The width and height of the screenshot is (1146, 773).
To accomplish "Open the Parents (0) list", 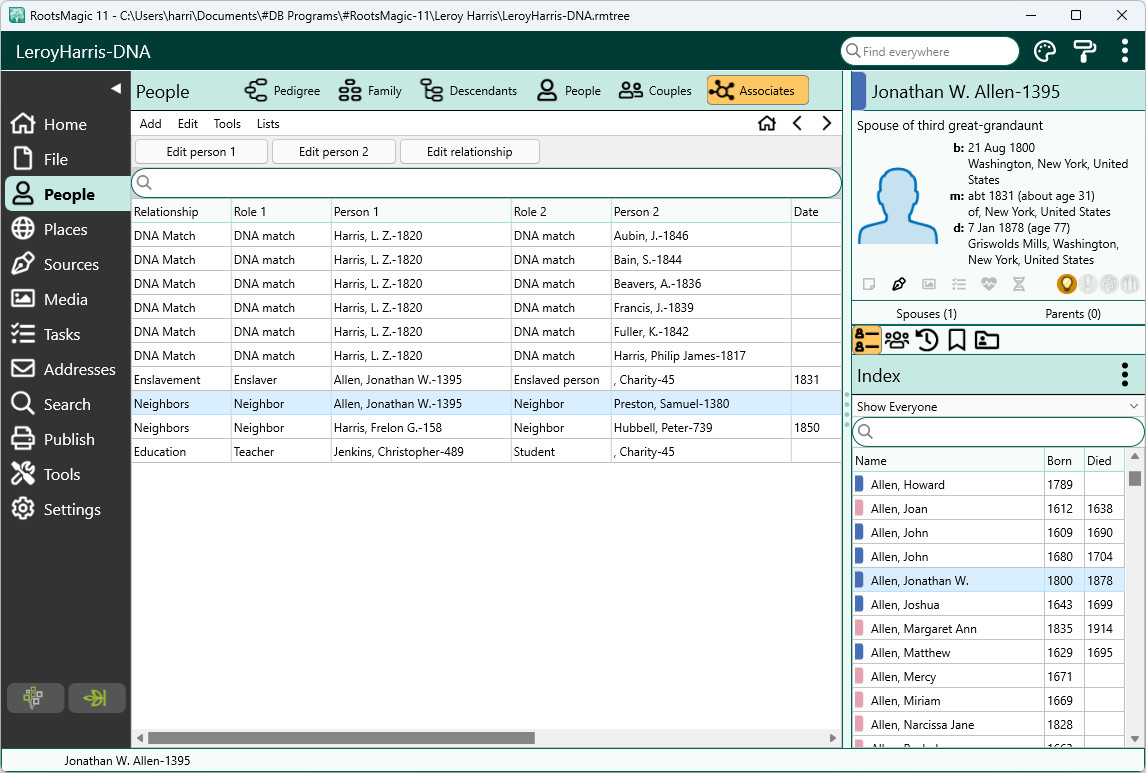I will click(1073, 313).
